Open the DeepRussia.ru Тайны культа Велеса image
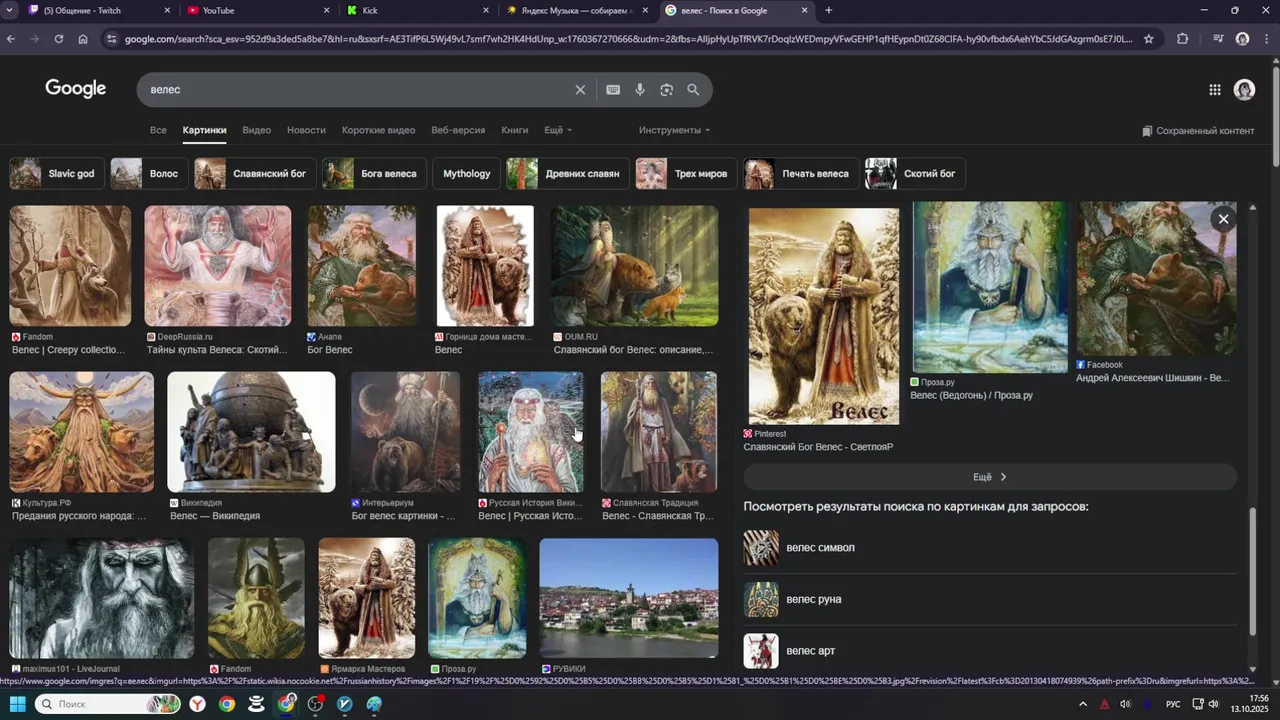This screenshot has height=720, width=1280. [x=218, y=266]
